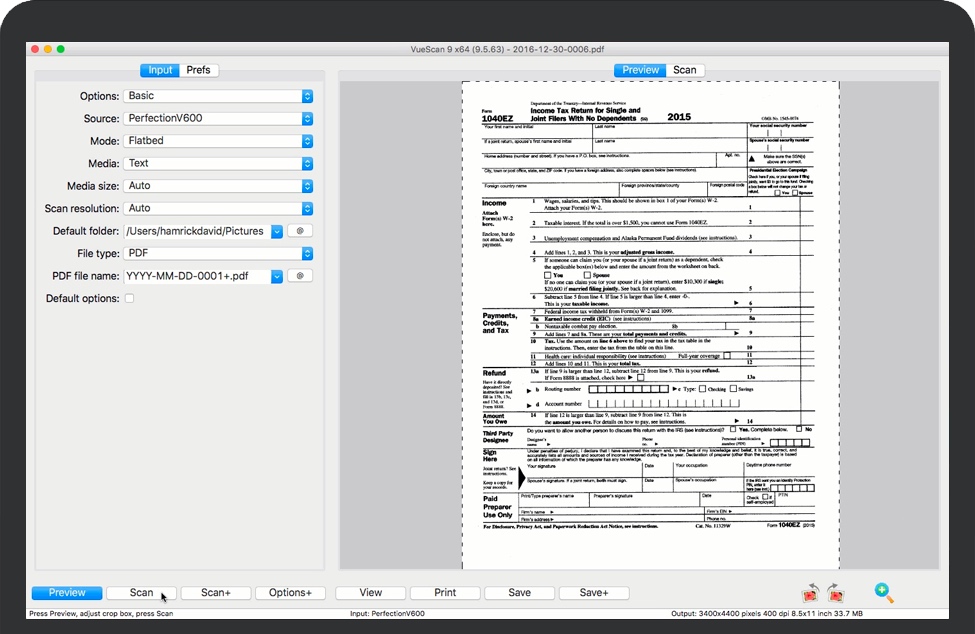Switch to the Prefs tab
This screenshot has height=634, width=975.
(x=198, y=70)
